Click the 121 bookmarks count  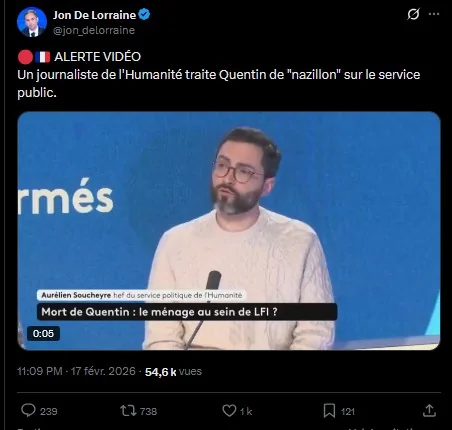click(x=348, y=412)
